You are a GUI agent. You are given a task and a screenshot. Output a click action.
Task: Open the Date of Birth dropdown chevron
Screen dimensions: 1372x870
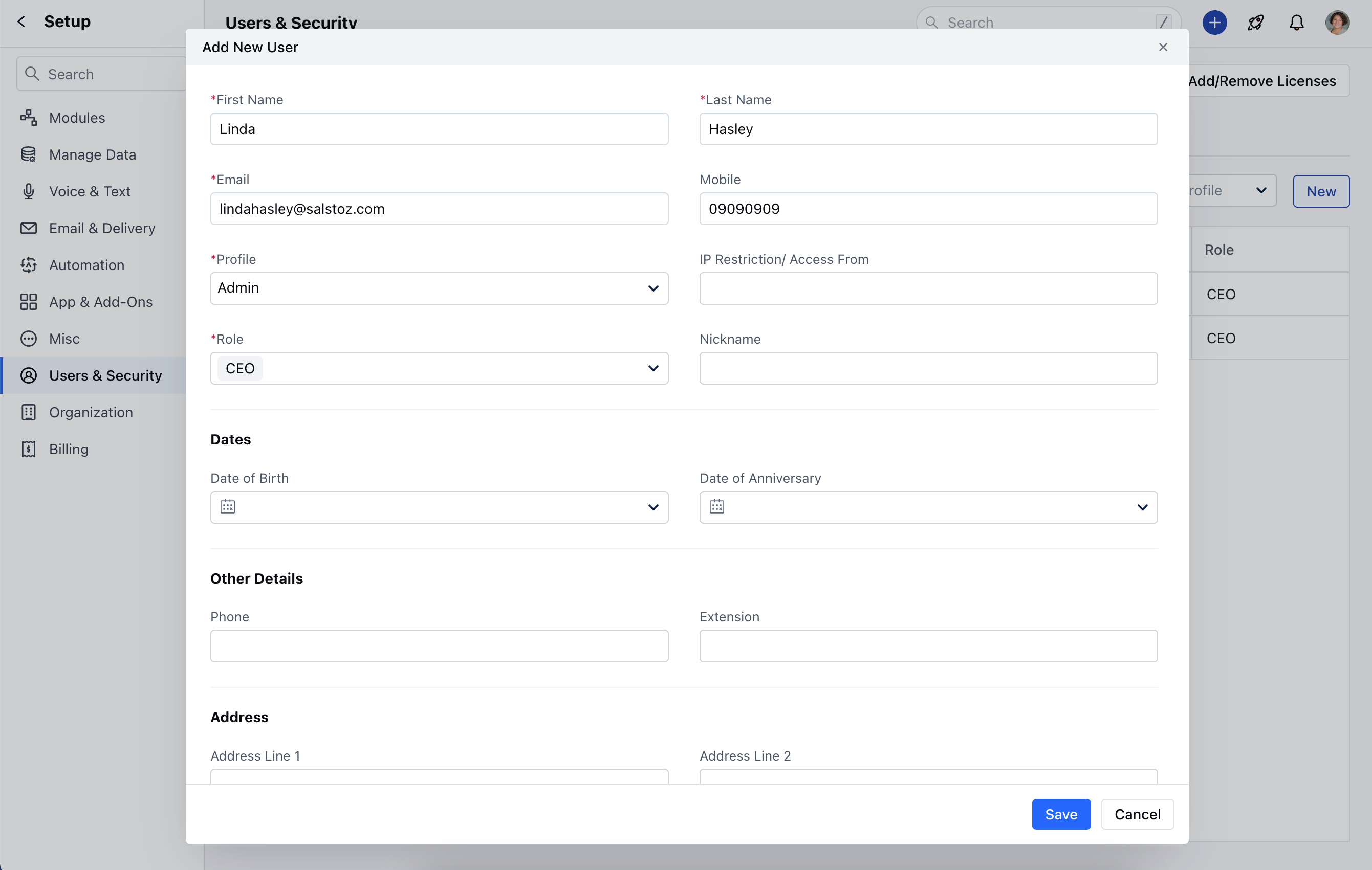pyautogui.click(x=653, y=507)
